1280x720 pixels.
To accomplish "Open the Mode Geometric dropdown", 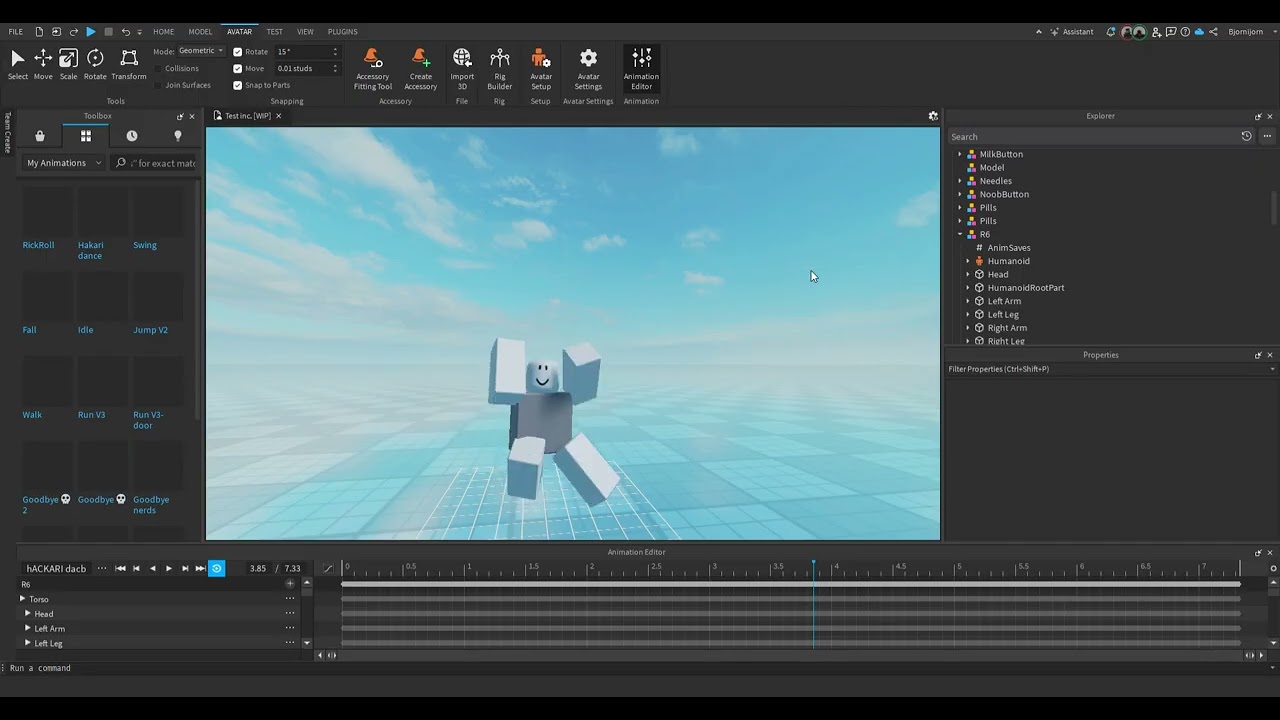I will tap(200, 51).
